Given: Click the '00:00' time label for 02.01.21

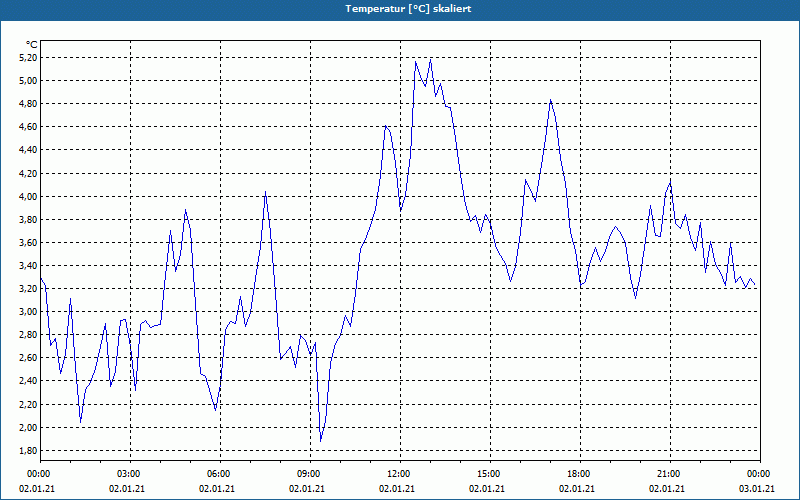Looking at the screenshot, I should pyautogui.click(x=40, y=474).
